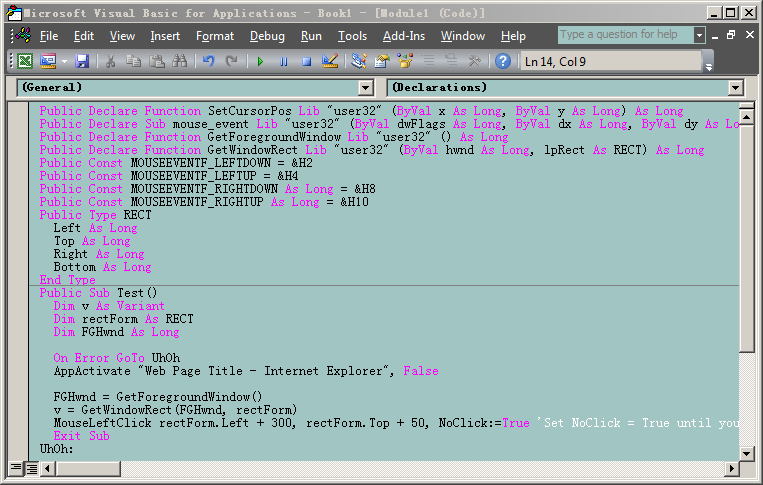Open the Insert menu
Screen dimensions: 763x485
(x=165, y=36)
